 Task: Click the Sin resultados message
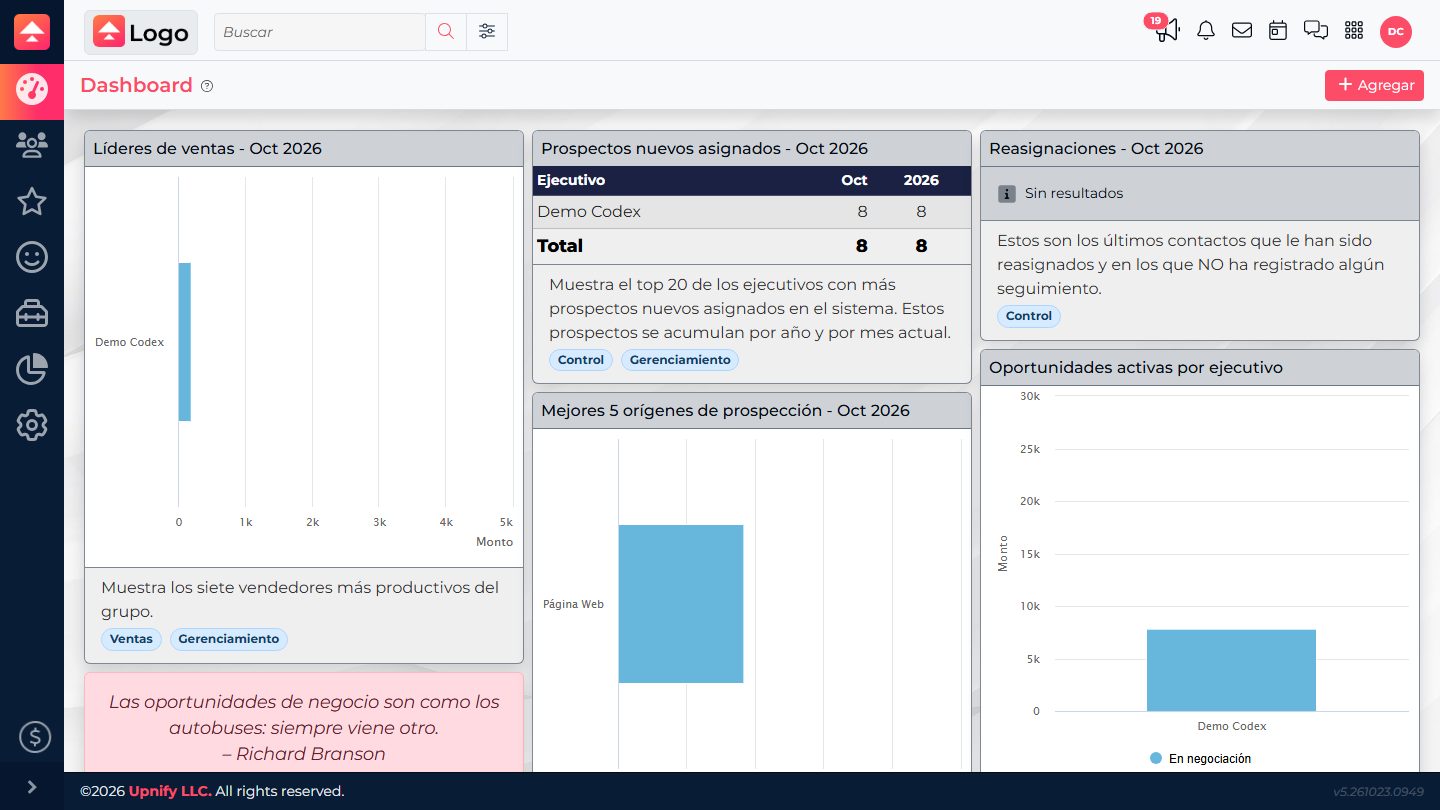1074,193
